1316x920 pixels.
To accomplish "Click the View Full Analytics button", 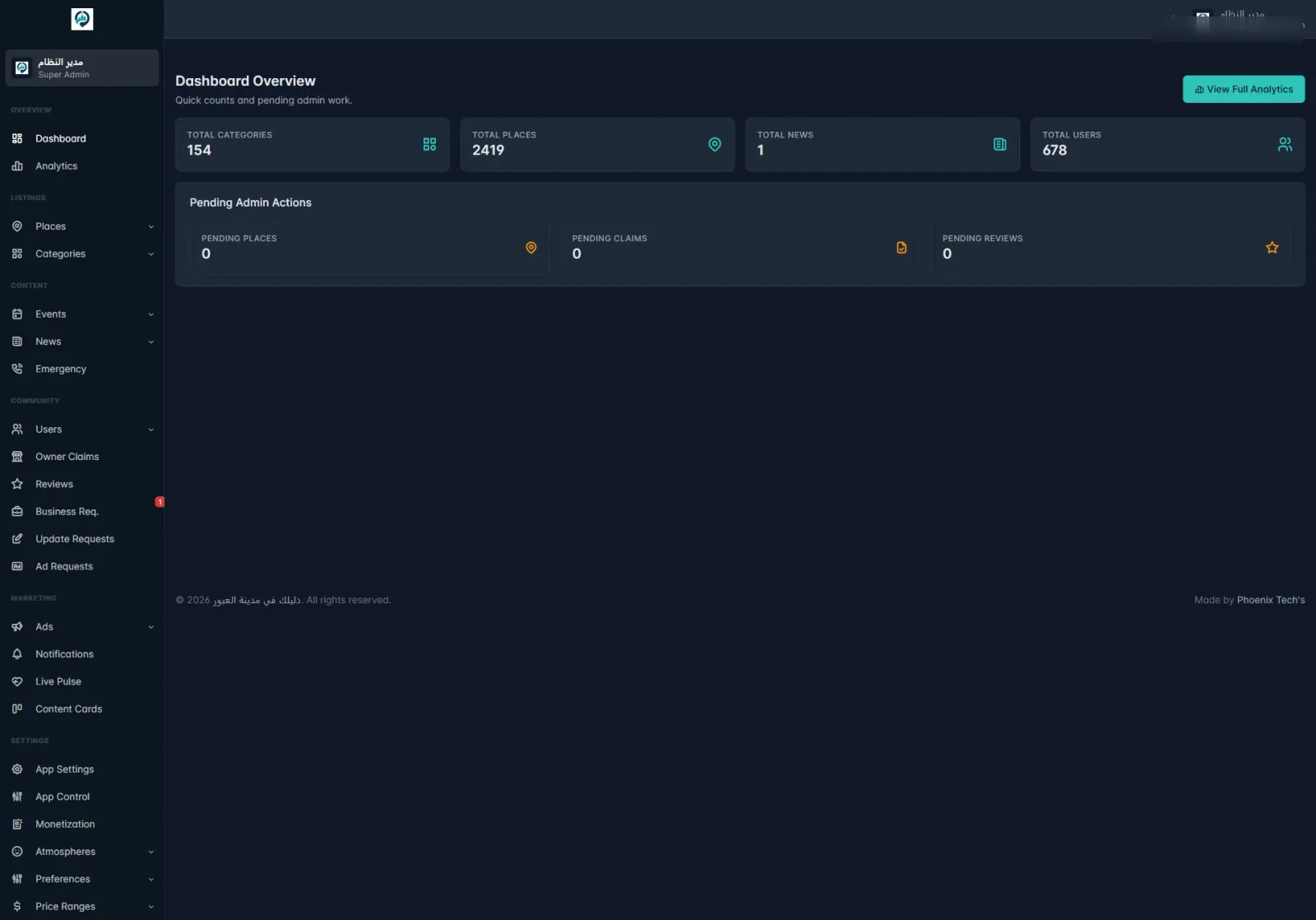I will pos(1244,89).
